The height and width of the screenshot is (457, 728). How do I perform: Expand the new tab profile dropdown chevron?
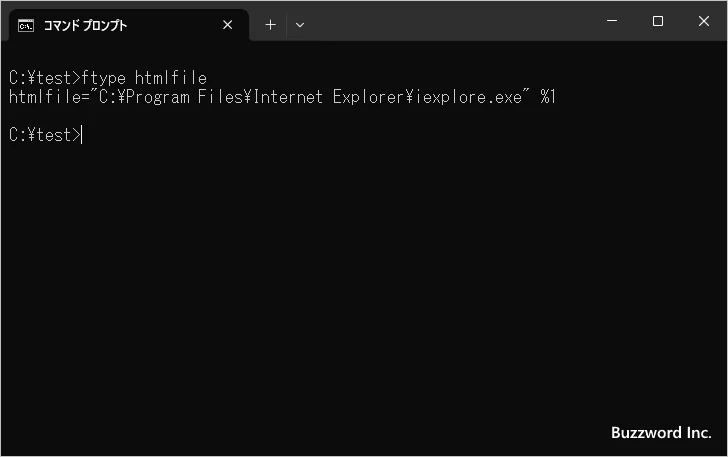pos(300,25)
